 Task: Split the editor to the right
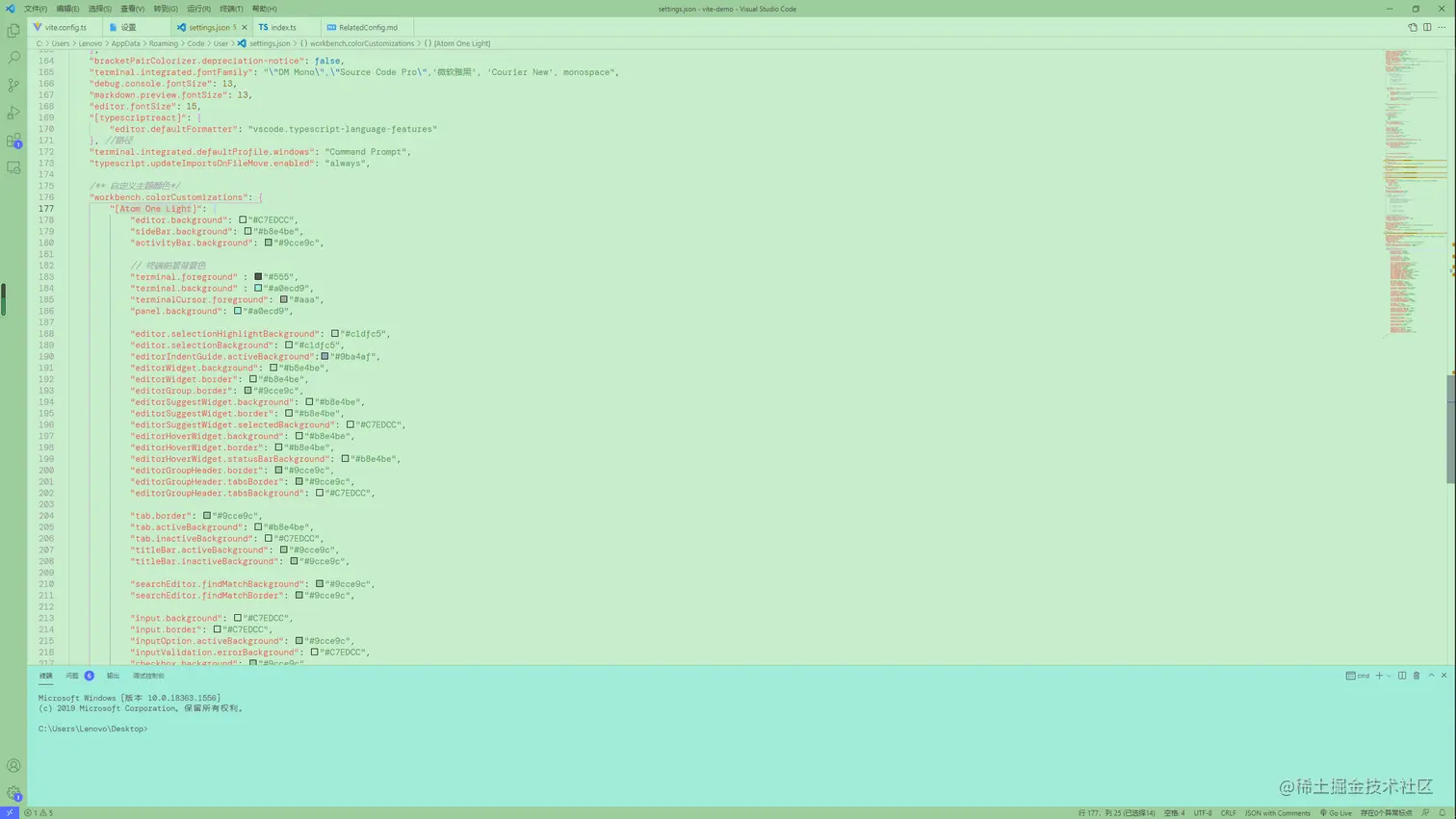point(1427,27)
